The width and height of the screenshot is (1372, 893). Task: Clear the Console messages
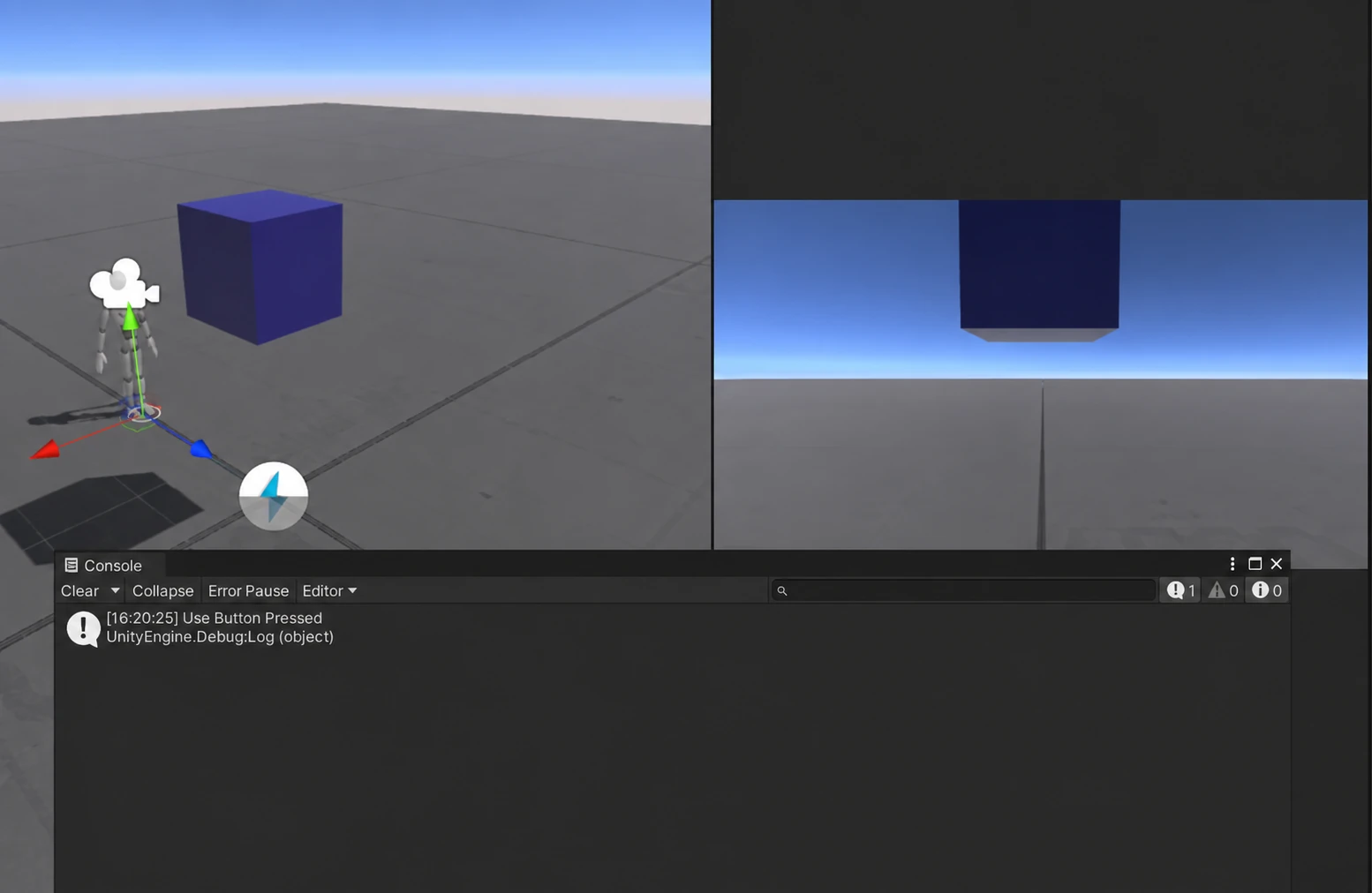(x=79, y=591)
